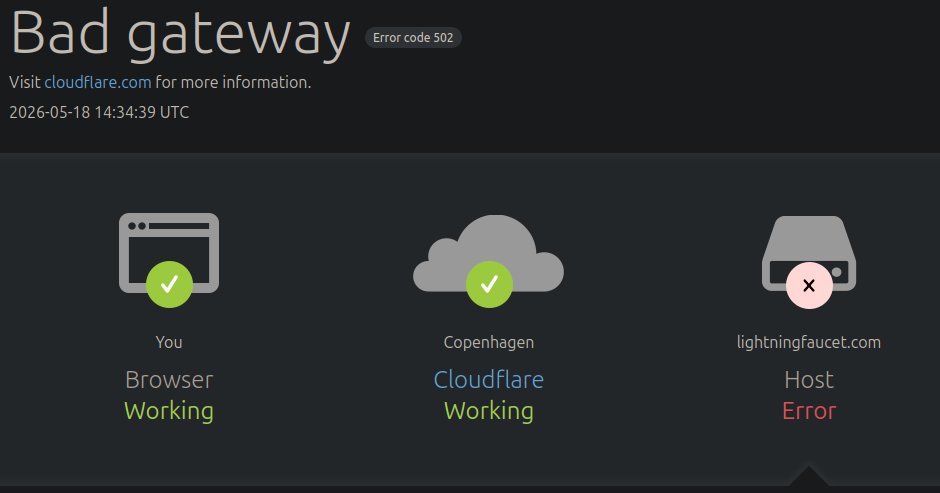This screenshot has width=940, height=493.
Task: Select the Error code 502 badge
Action: 413,38
